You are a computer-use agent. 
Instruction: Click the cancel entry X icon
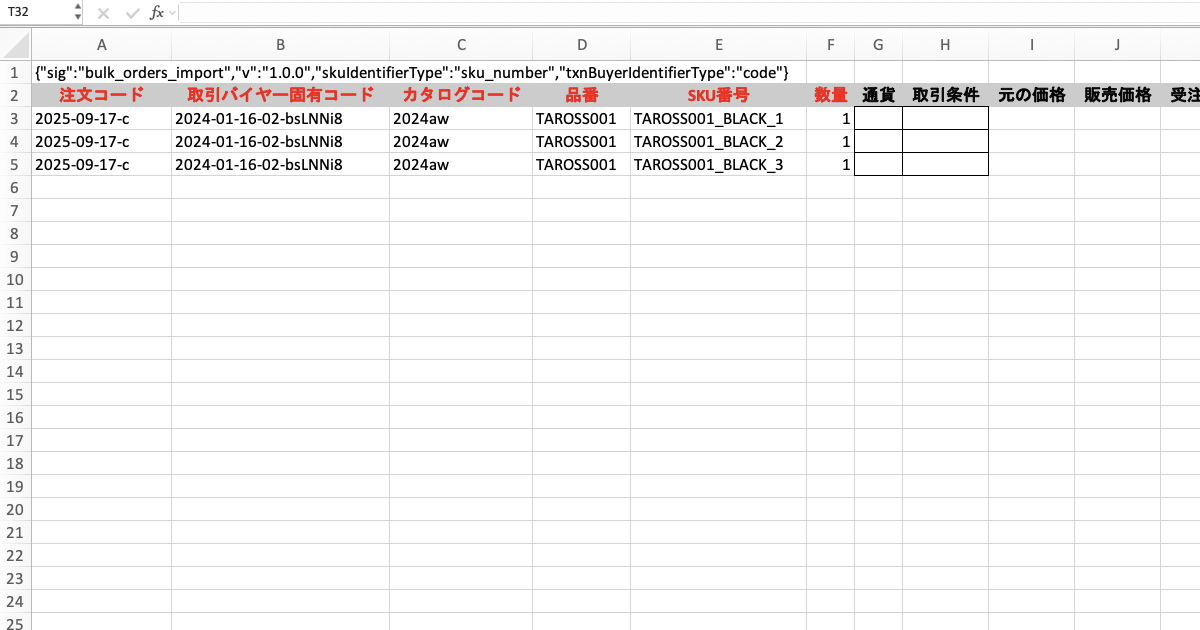(103, 13)
